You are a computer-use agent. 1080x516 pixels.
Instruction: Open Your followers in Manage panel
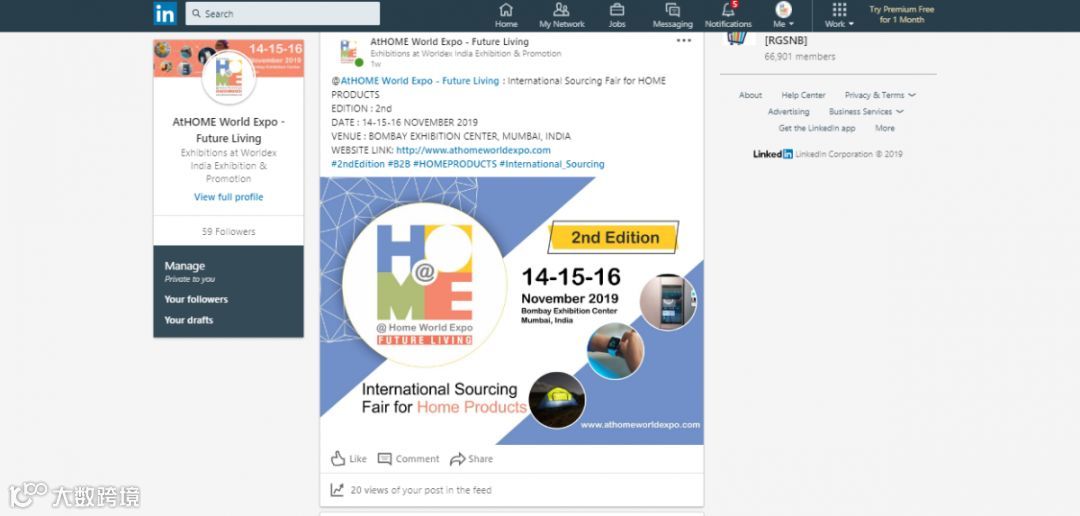196,299
